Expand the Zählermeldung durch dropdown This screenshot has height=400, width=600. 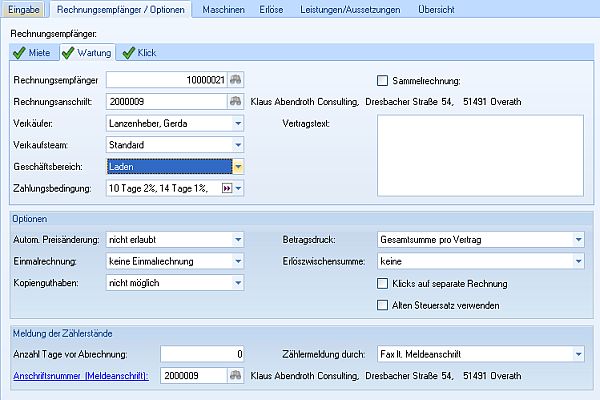tap(578, 354)
